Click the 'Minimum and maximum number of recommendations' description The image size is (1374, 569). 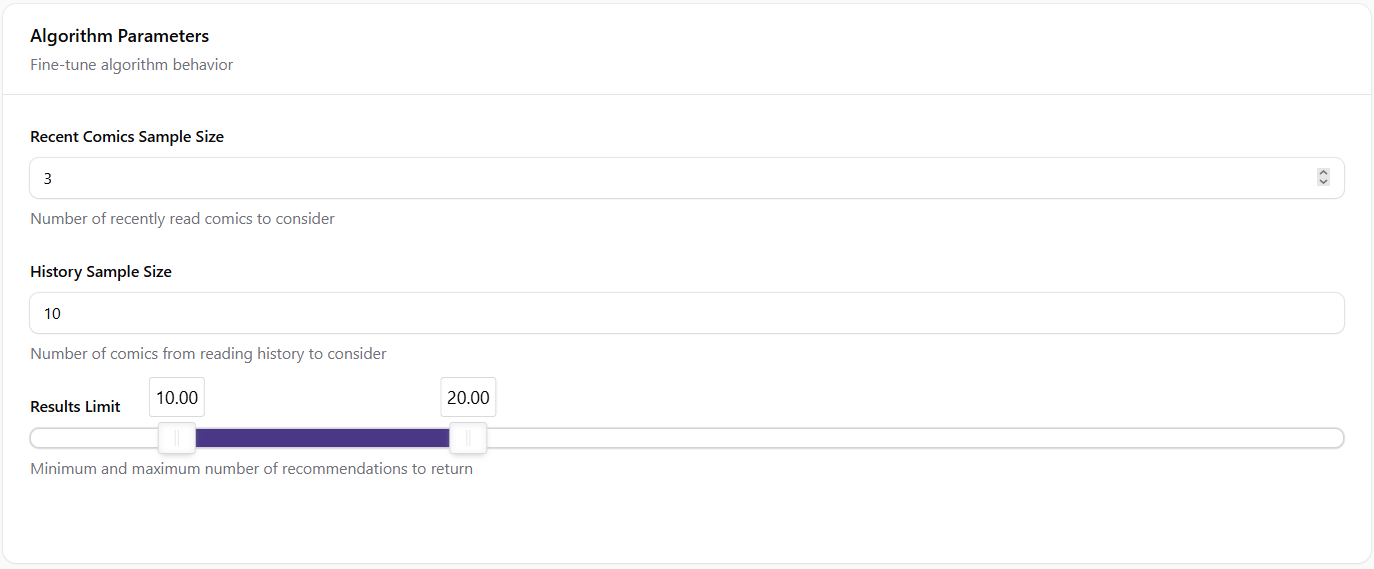coord(251,468)
